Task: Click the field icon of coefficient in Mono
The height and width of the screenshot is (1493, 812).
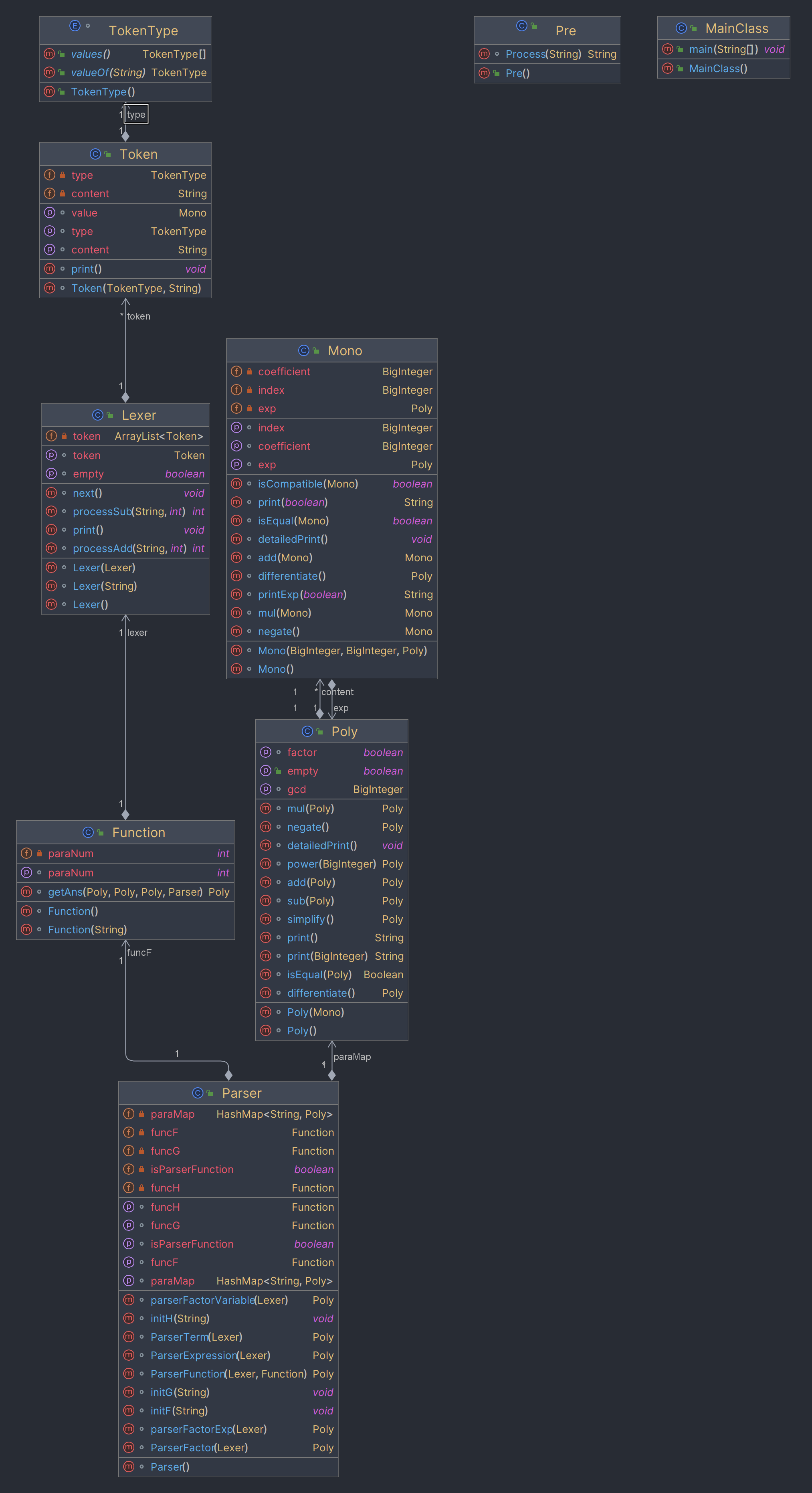Action: coord(236,372)
